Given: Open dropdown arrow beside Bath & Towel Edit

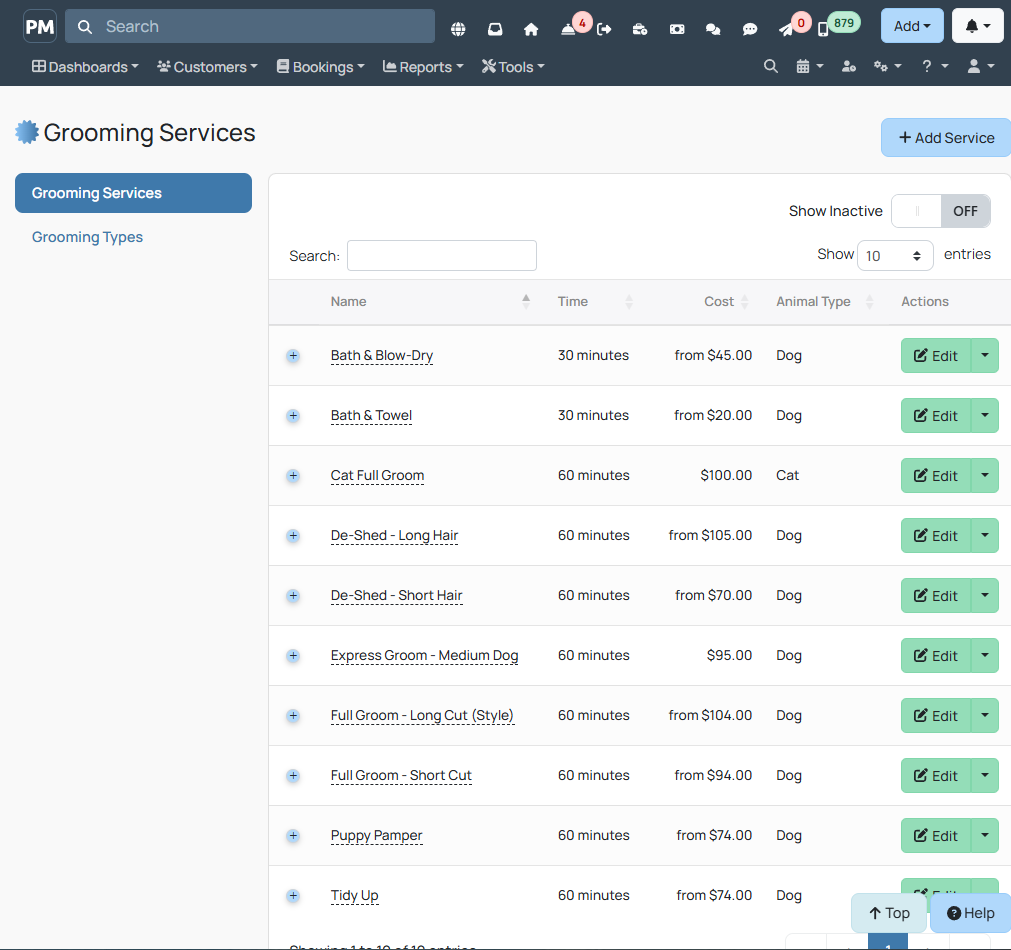Looking at the screenshot, I should [x=985, y=415].
